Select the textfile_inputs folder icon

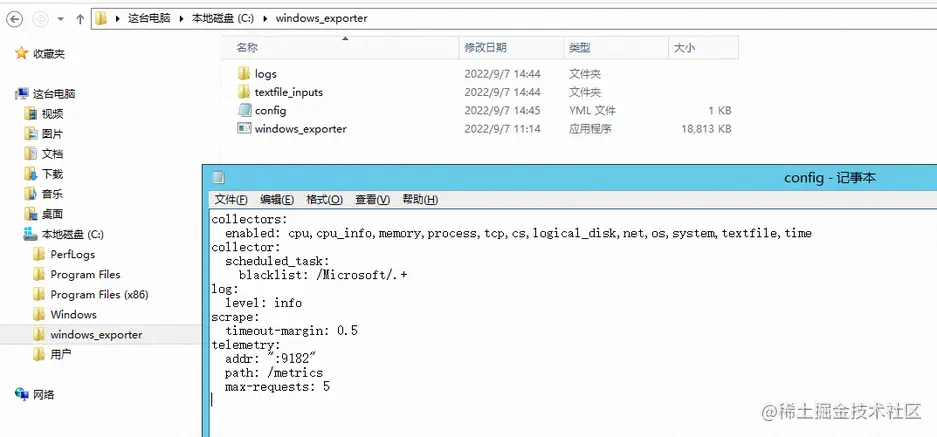coord(244,91)
